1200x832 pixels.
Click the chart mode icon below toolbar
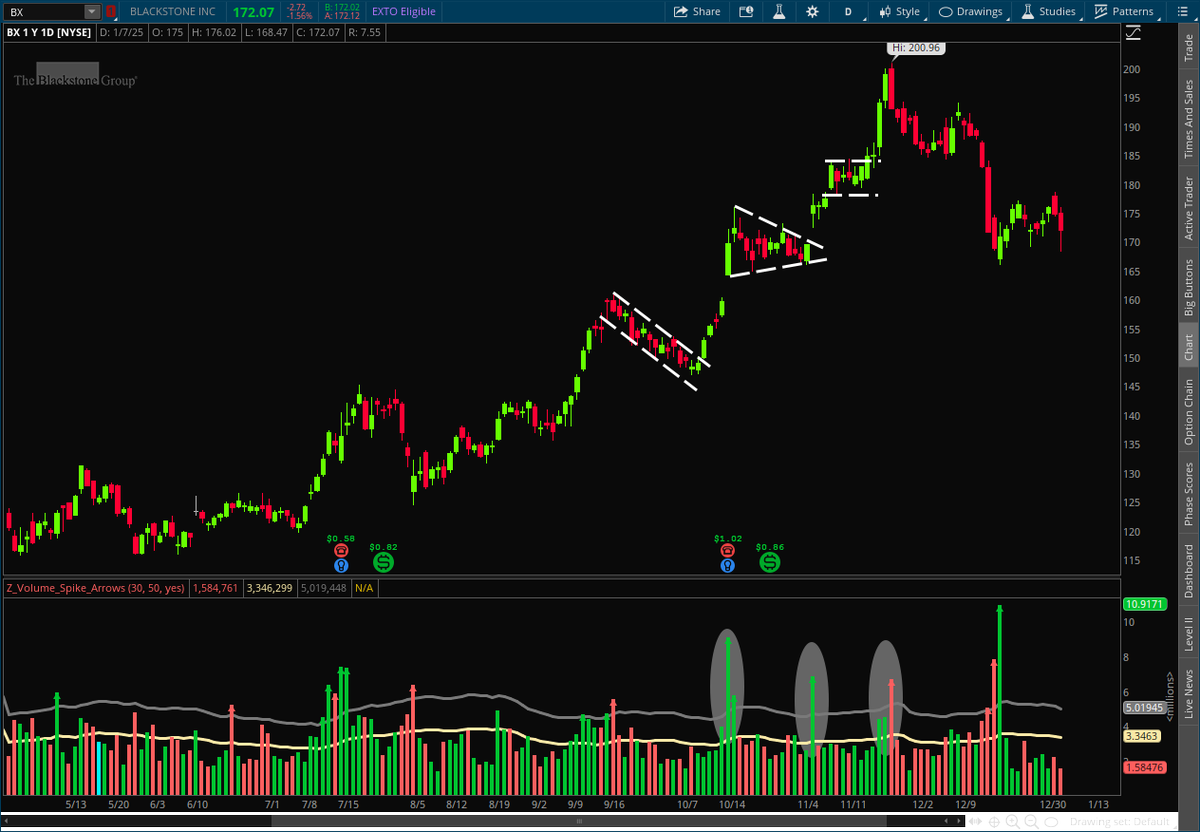(1132, 33)
